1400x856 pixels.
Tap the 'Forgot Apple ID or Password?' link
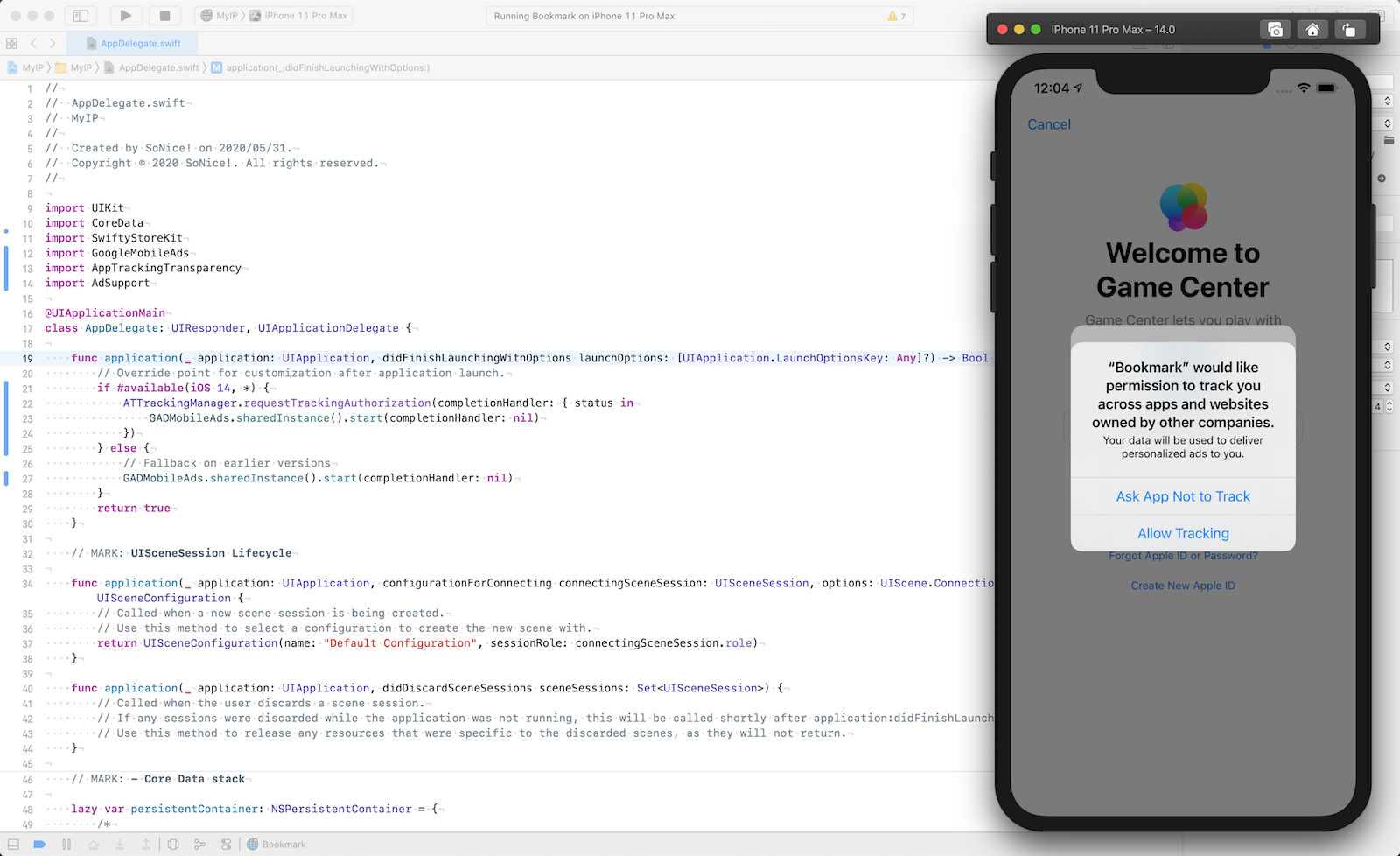[x=1183, y=557]
